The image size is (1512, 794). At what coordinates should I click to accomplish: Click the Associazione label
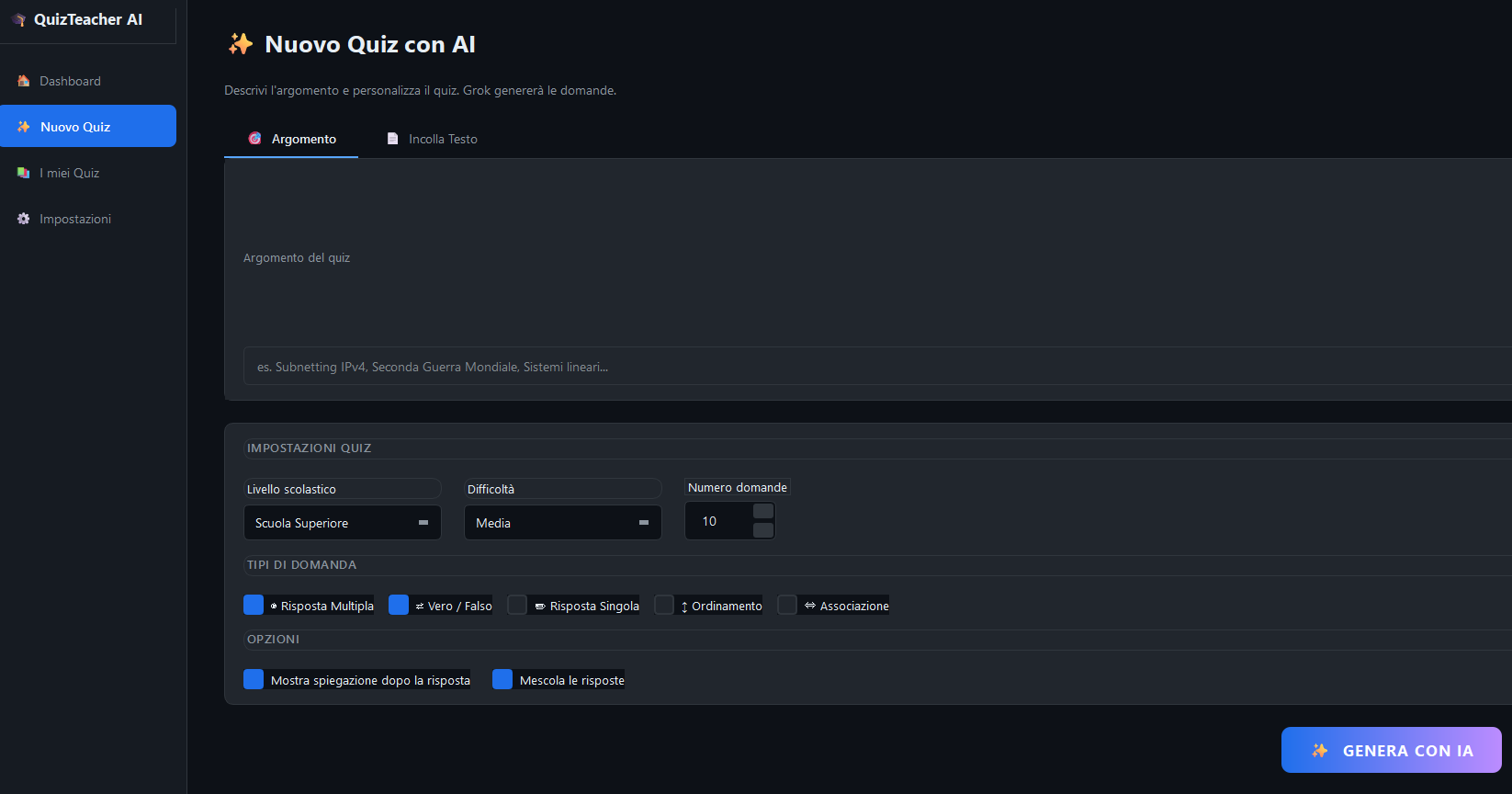tap(854, 606)
